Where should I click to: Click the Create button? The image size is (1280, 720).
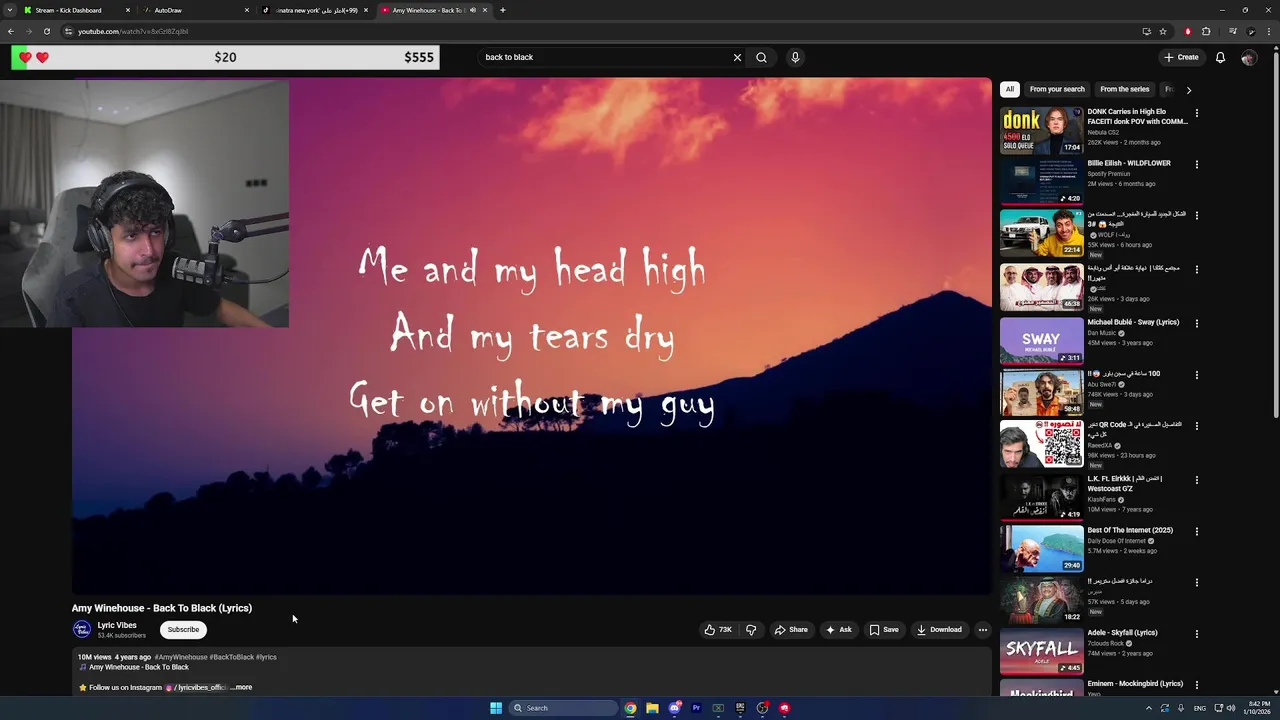coord(1181,57)
